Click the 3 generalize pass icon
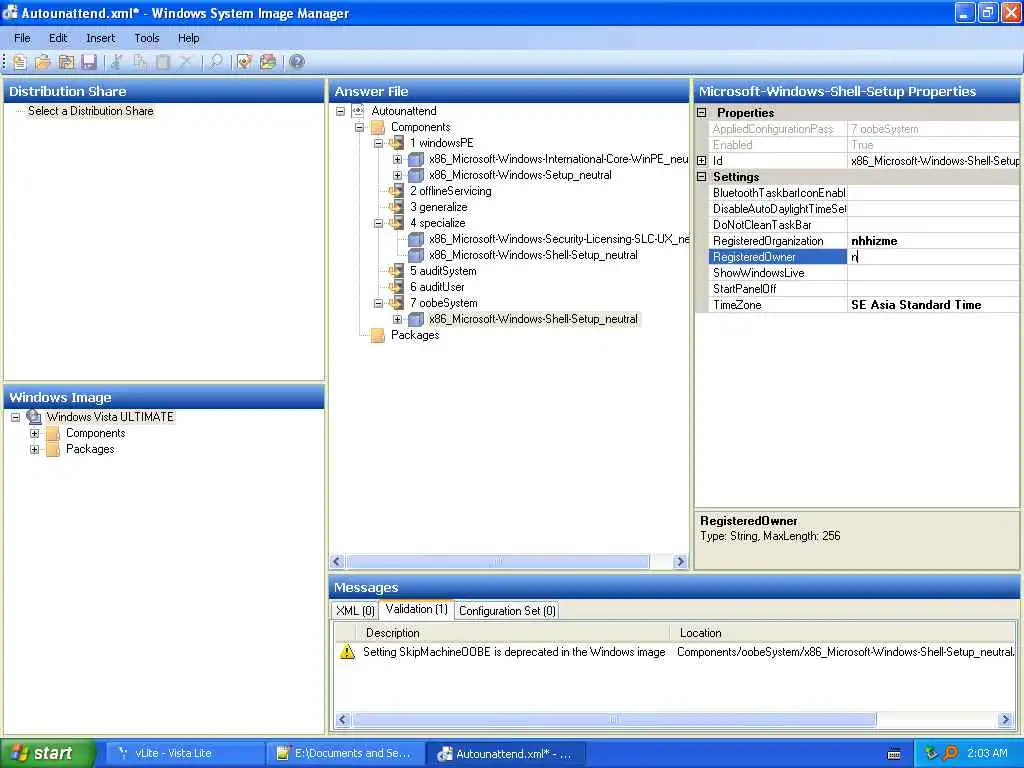Image resolution: width=1024 pixels, height=768 pixels. click(x=396, y=207)
